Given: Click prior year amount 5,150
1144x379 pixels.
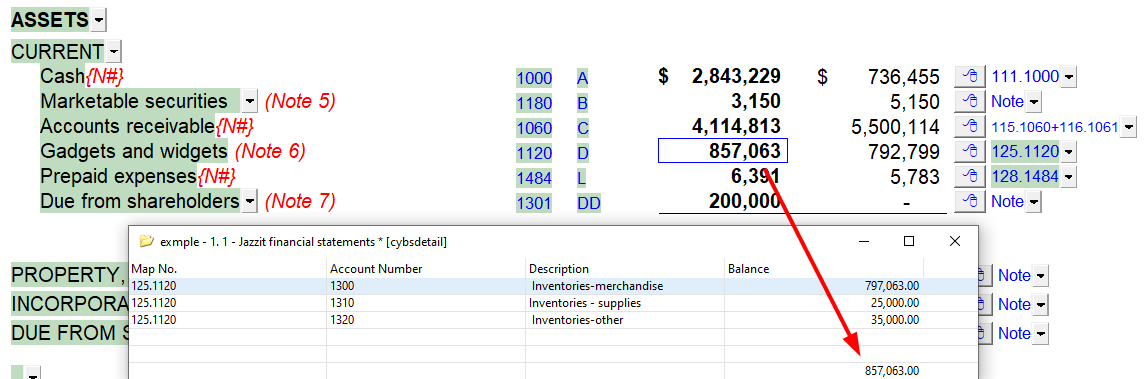Looking at the screenshot, I should click(x=914, y=102).
